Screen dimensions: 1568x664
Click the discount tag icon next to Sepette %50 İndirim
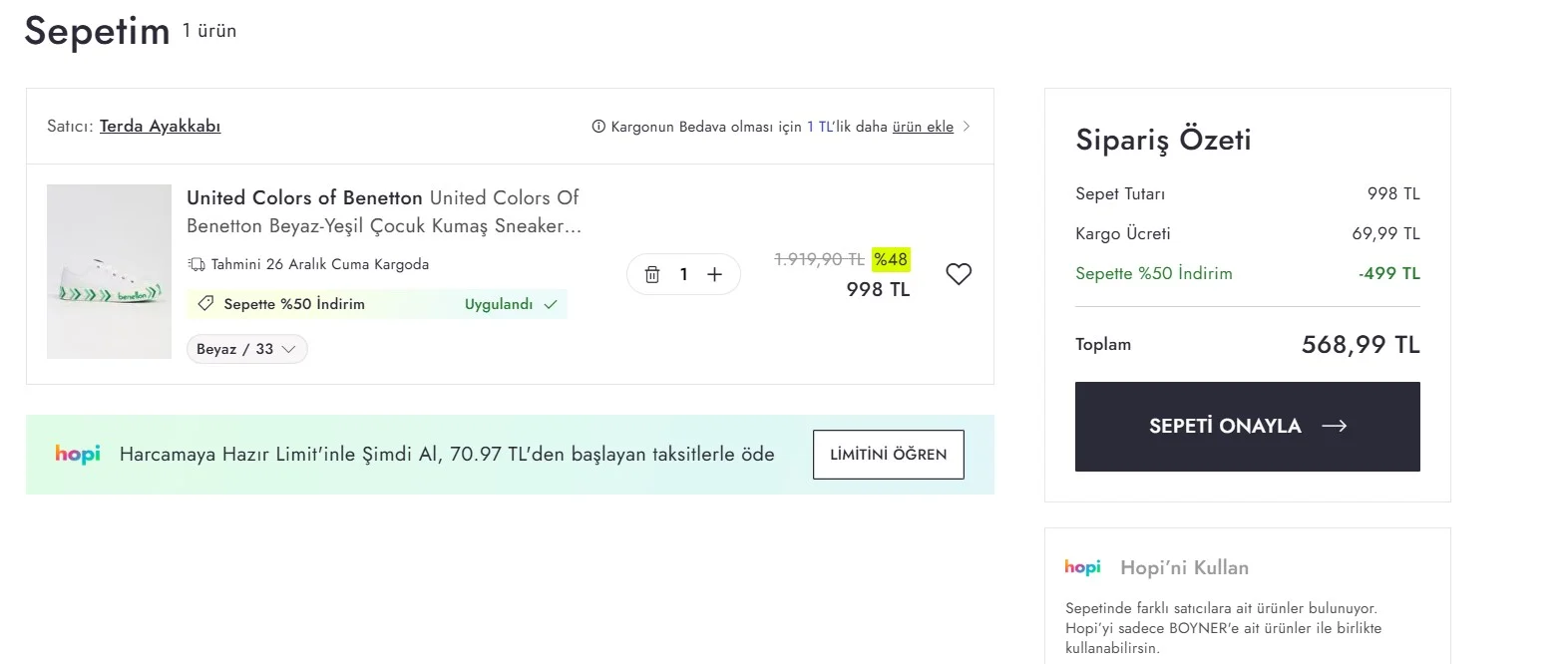tap(206, 303)
